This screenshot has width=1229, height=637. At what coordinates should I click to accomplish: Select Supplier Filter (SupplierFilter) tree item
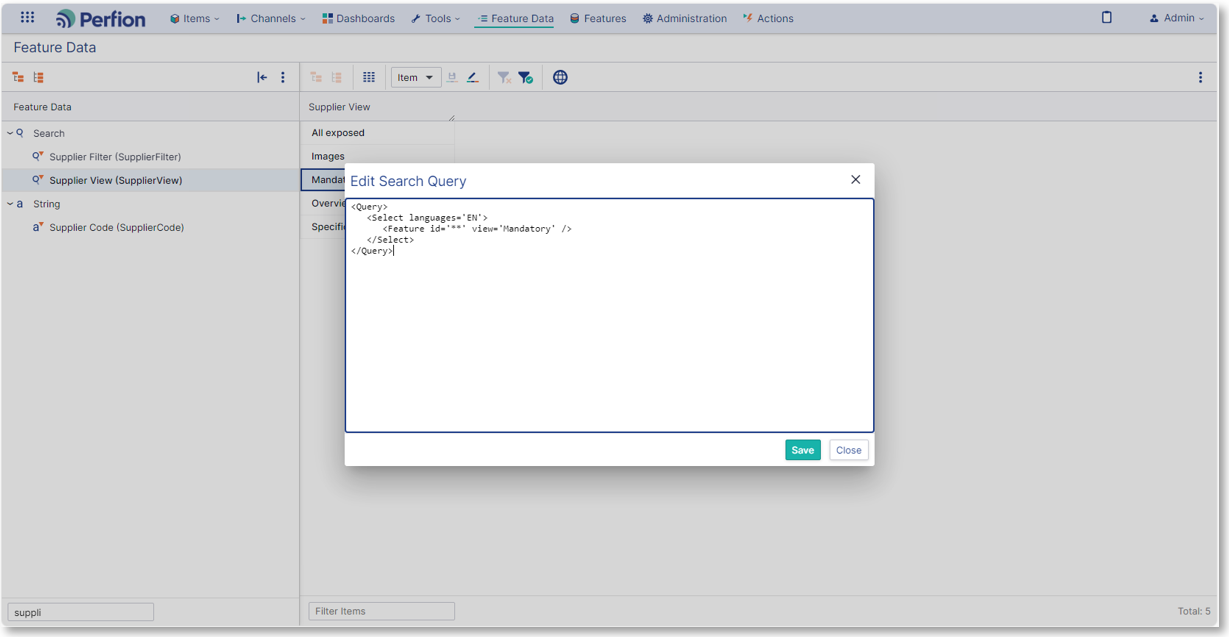115,157
